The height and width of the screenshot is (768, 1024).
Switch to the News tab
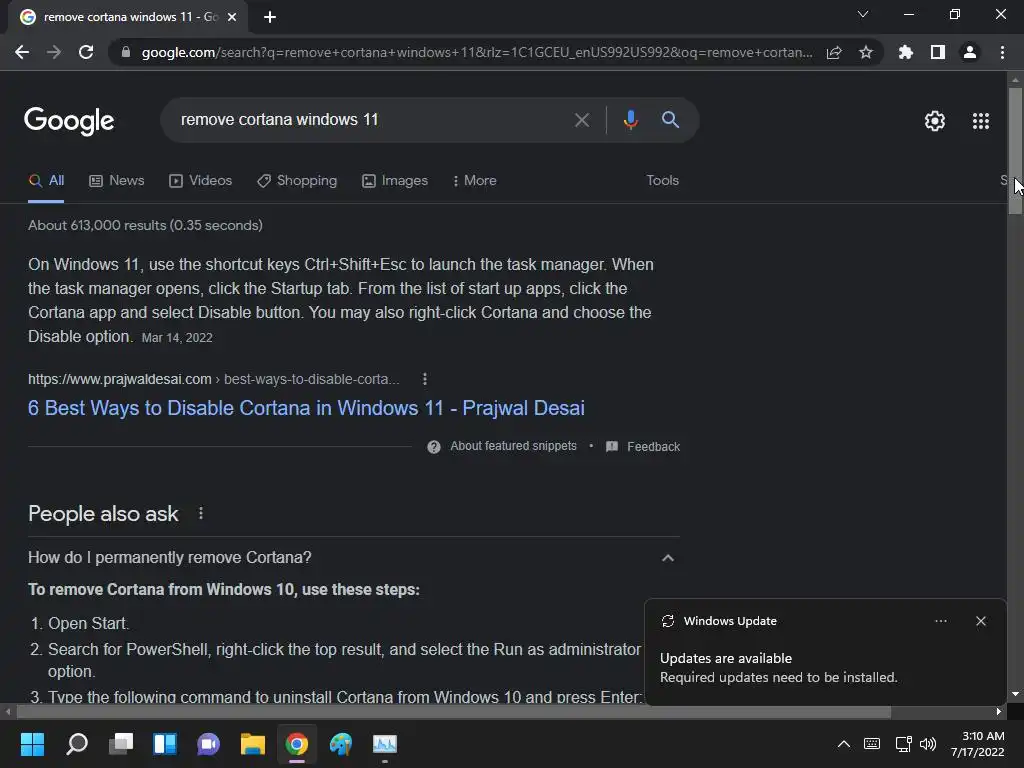pos(117,180)
